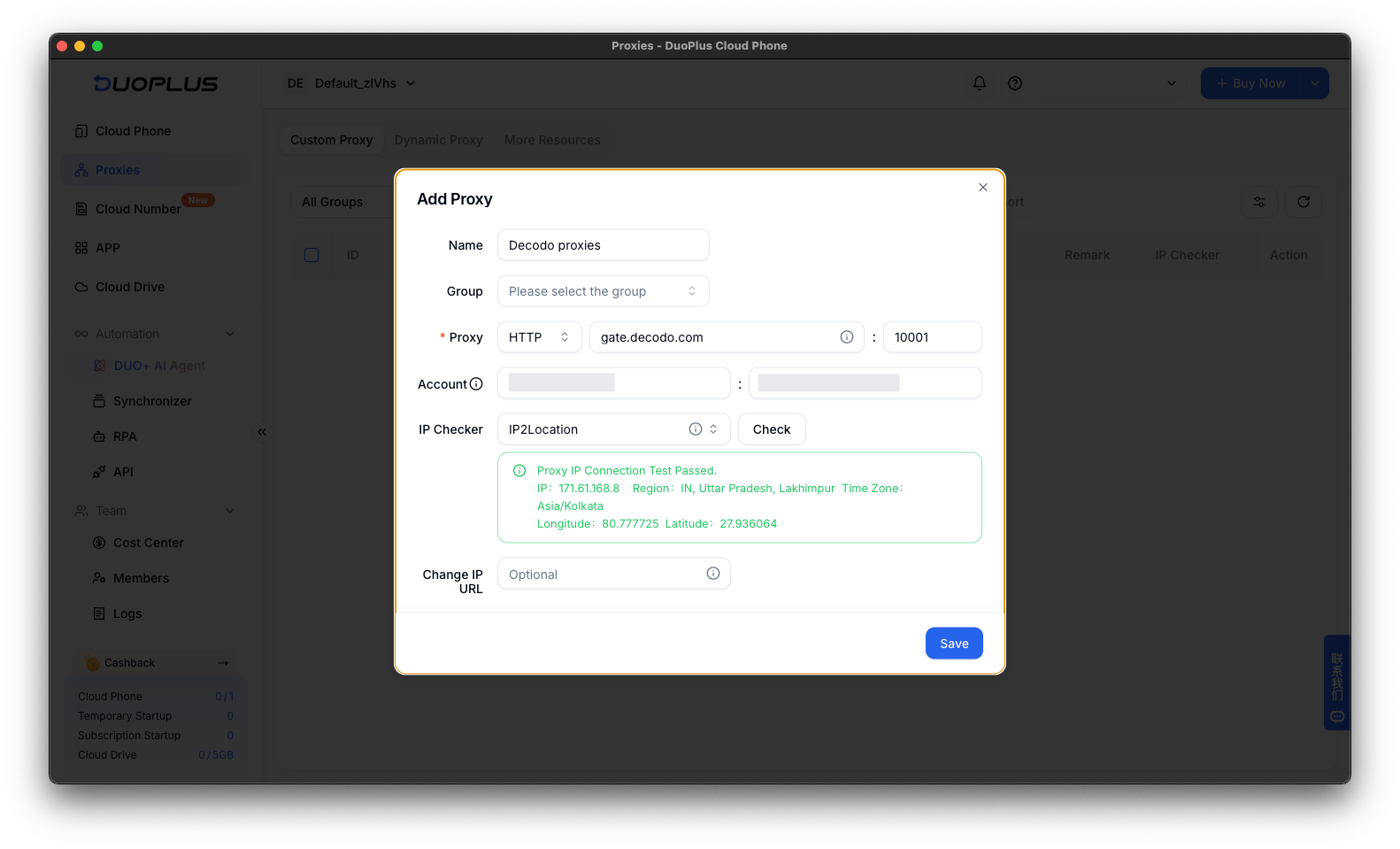1400x849 pixels.
Task: Switch to the Dynamic Proxy tab
Action: click(439, 140)
